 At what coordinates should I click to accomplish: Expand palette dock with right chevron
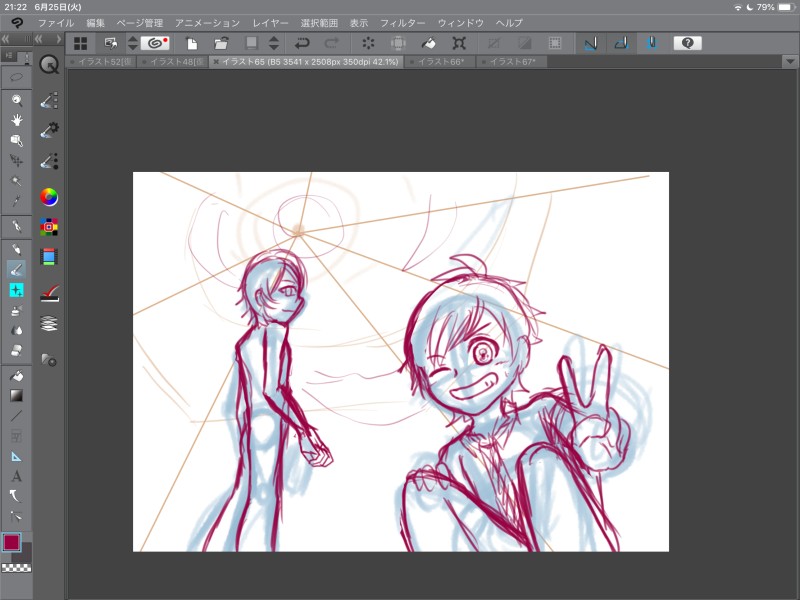click(59, 39)
